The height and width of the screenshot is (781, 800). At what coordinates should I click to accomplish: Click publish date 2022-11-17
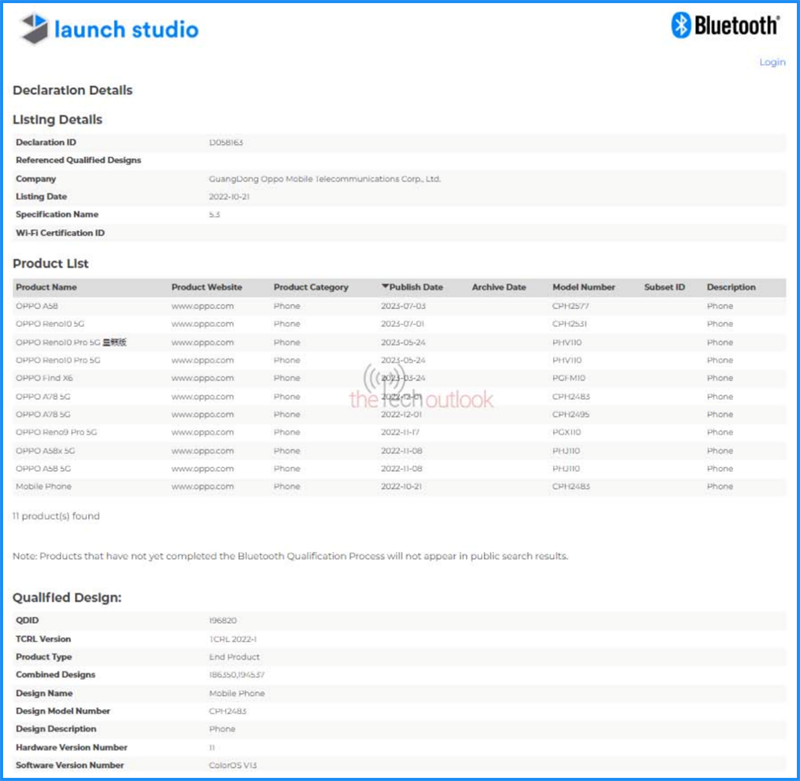click(400, 432)
